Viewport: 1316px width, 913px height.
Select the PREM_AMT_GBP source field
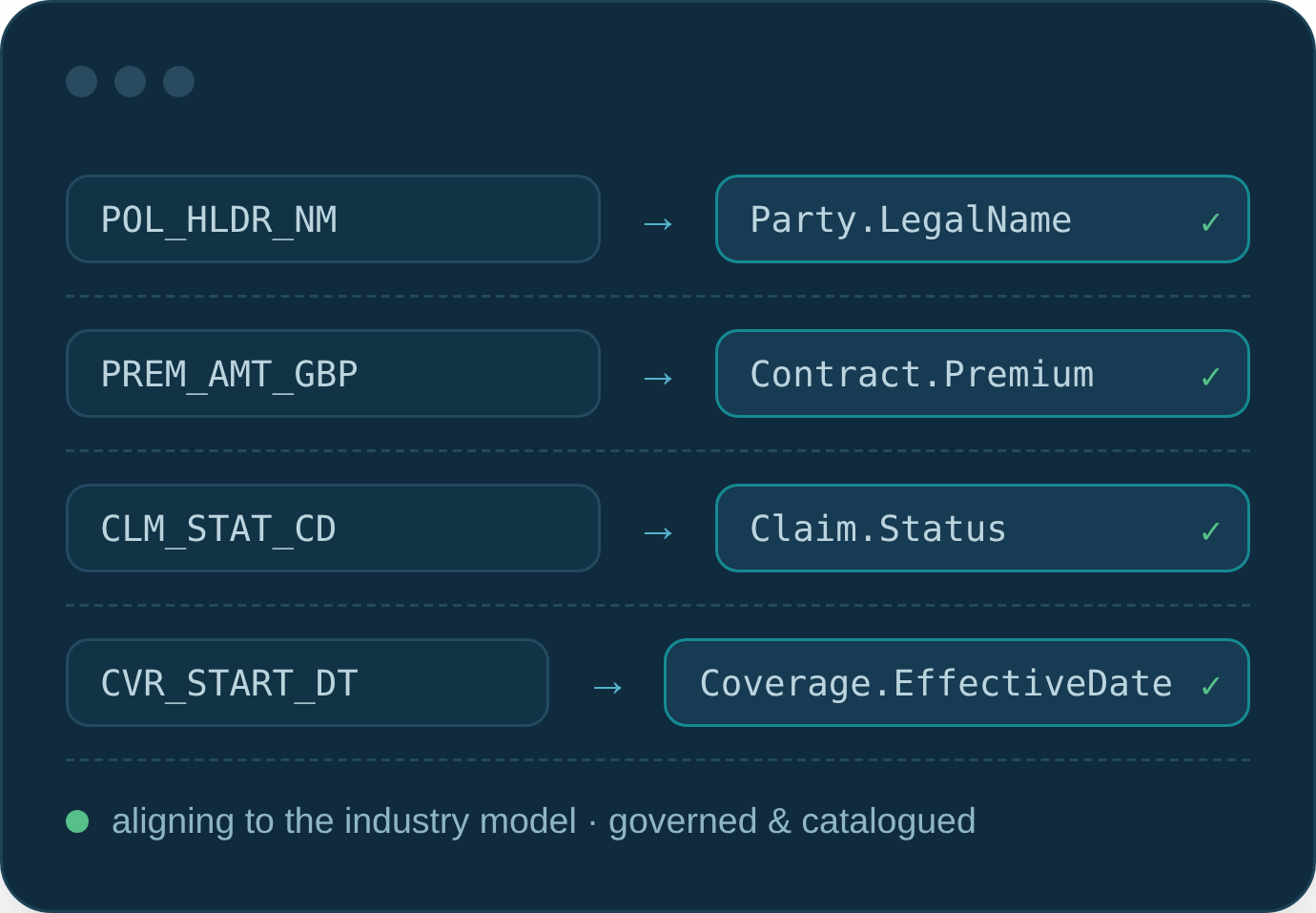tap(333, 374)
